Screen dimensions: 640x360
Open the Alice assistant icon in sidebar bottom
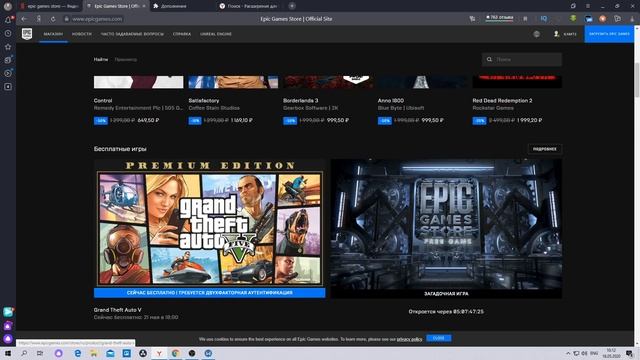click(8, 338)
